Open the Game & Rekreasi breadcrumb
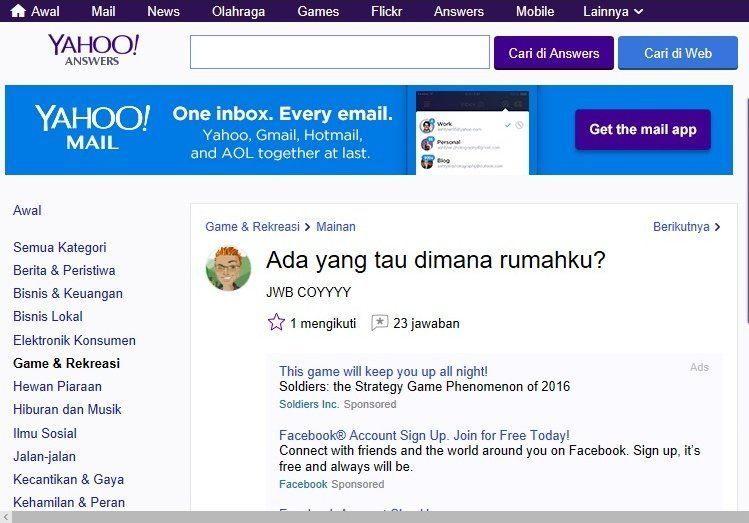This screenshot has width=749, height=523. point(252,226)
